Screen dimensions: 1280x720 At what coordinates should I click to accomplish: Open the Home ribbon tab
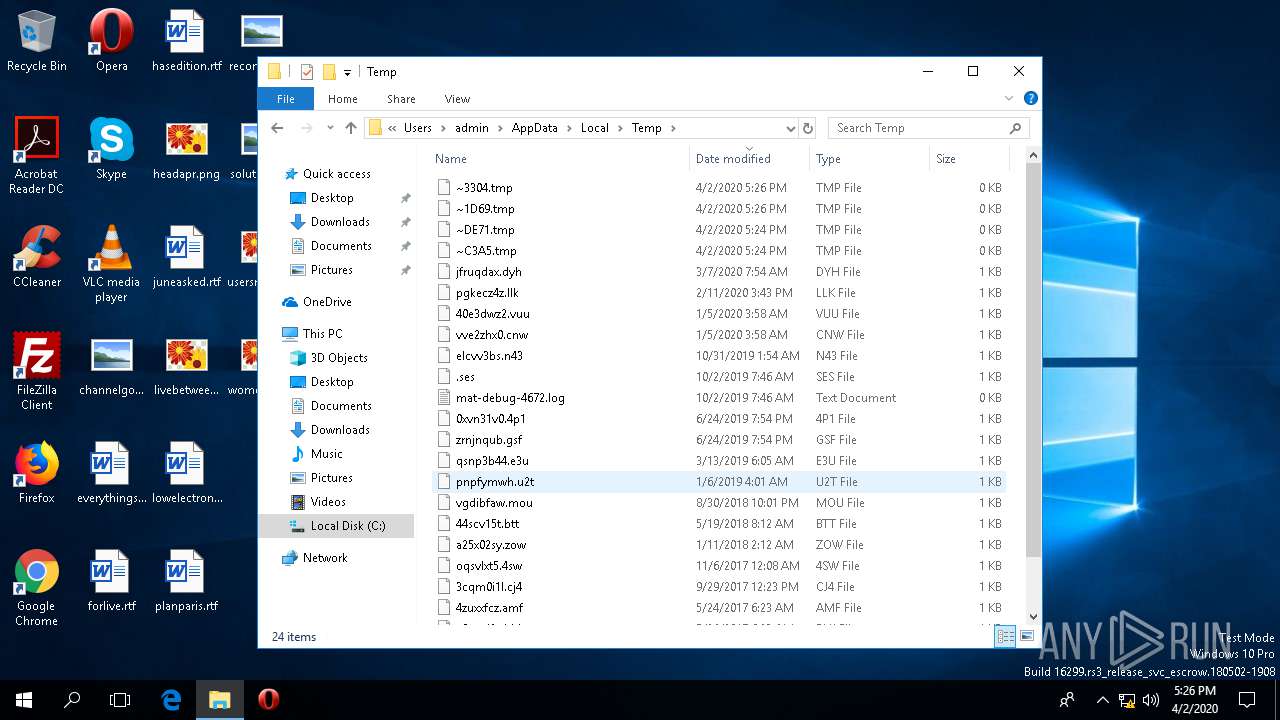(343, 99)
